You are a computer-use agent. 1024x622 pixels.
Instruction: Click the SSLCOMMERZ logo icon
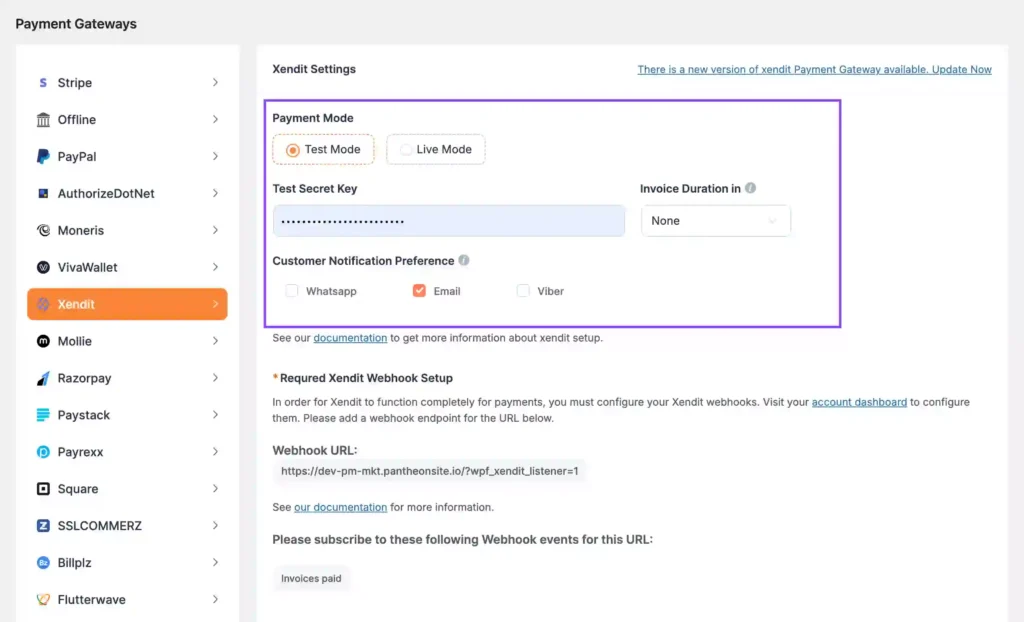tap(43, 526)
